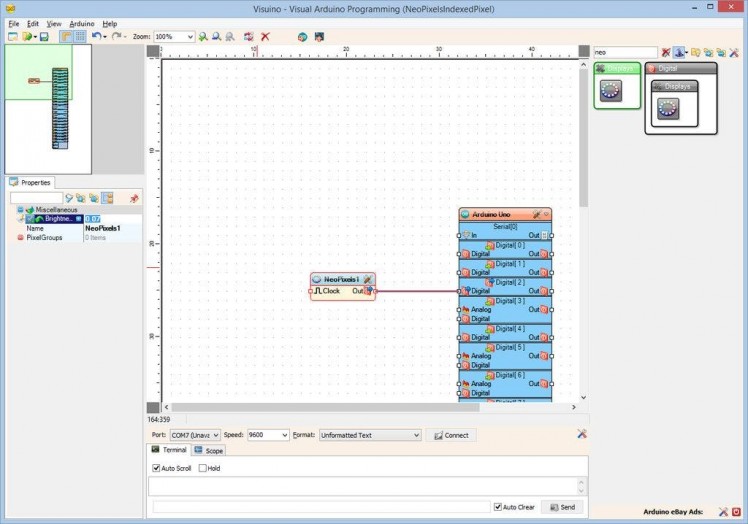Image resolution: width=748 pixels, height=524 pixels.
Task: Click the Save project toolbar icon
Action: [x=44, y=37]
